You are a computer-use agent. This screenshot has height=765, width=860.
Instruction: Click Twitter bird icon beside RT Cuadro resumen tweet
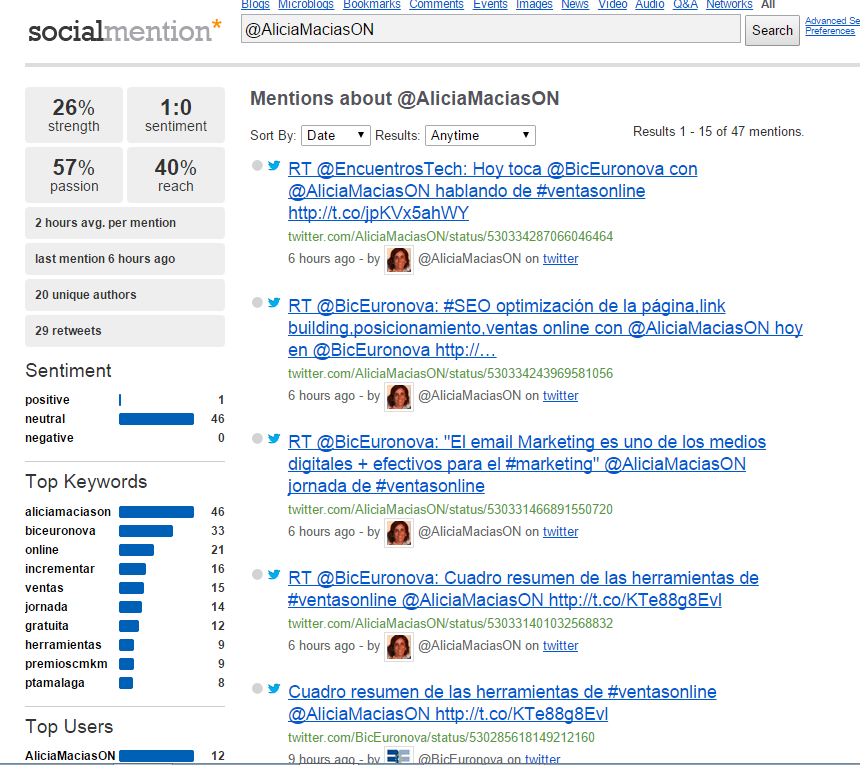[x=274, y=575]
